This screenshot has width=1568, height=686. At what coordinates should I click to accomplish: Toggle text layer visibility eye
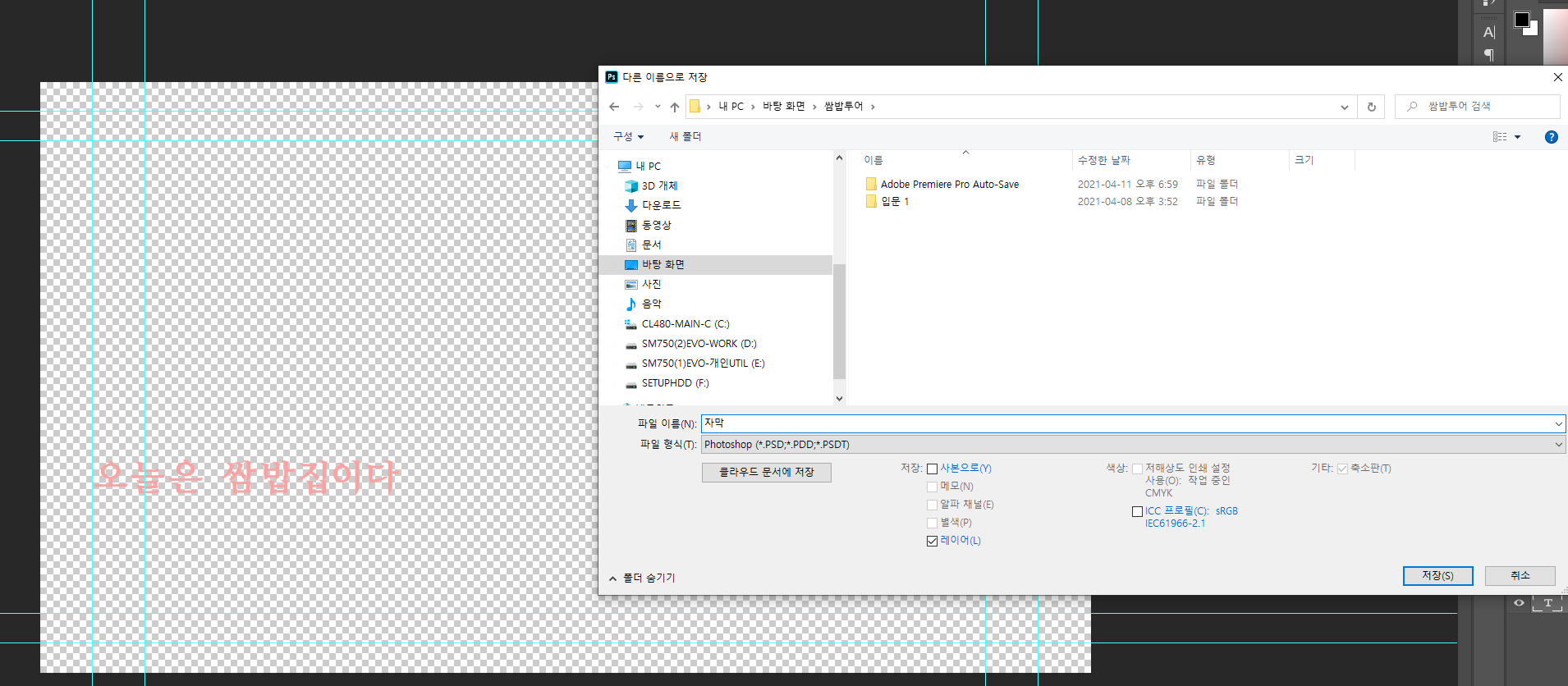coord(1519,603)
